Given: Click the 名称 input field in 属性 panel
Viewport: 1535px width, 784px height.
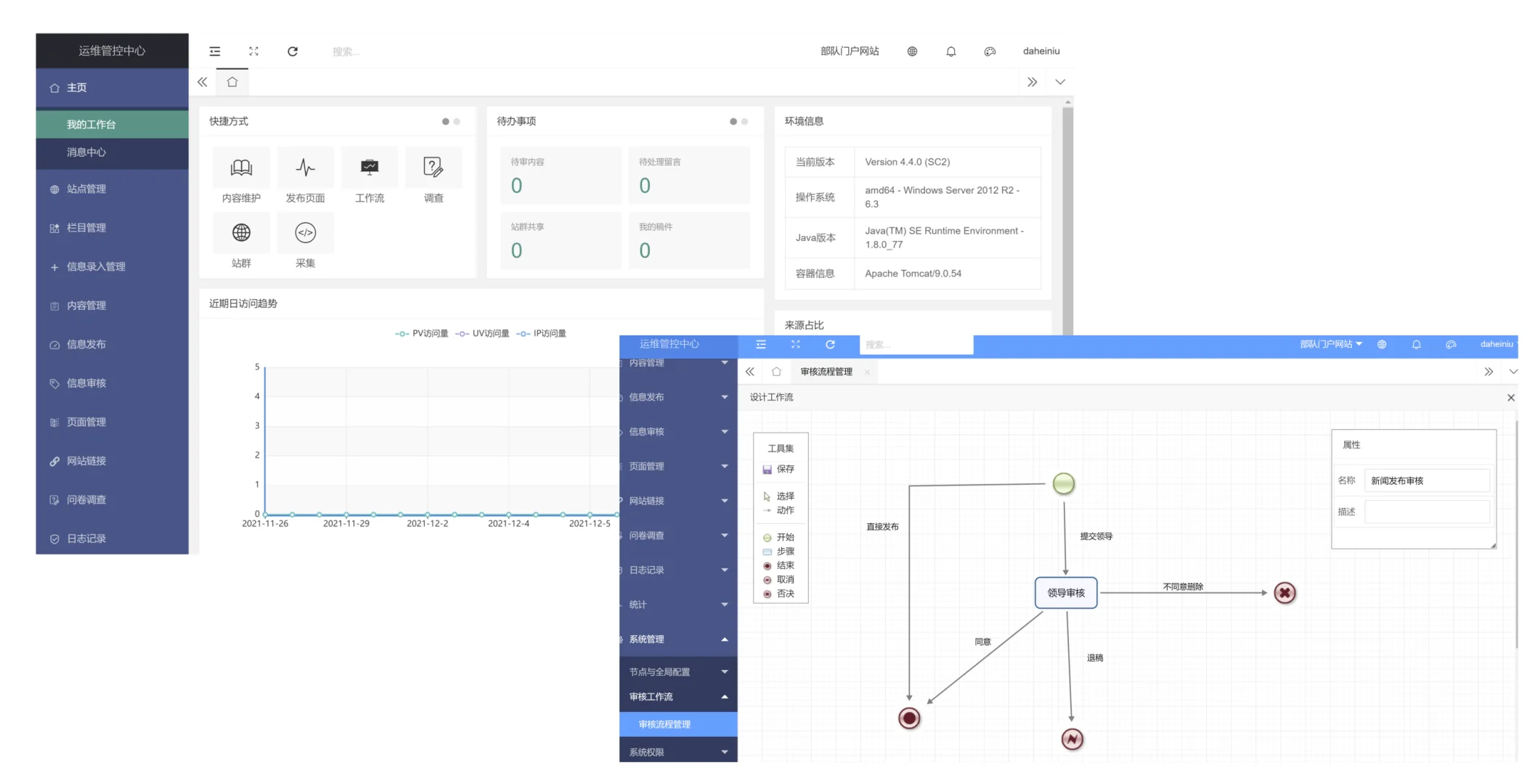Looking at the screenshot, I should 1426,481.
